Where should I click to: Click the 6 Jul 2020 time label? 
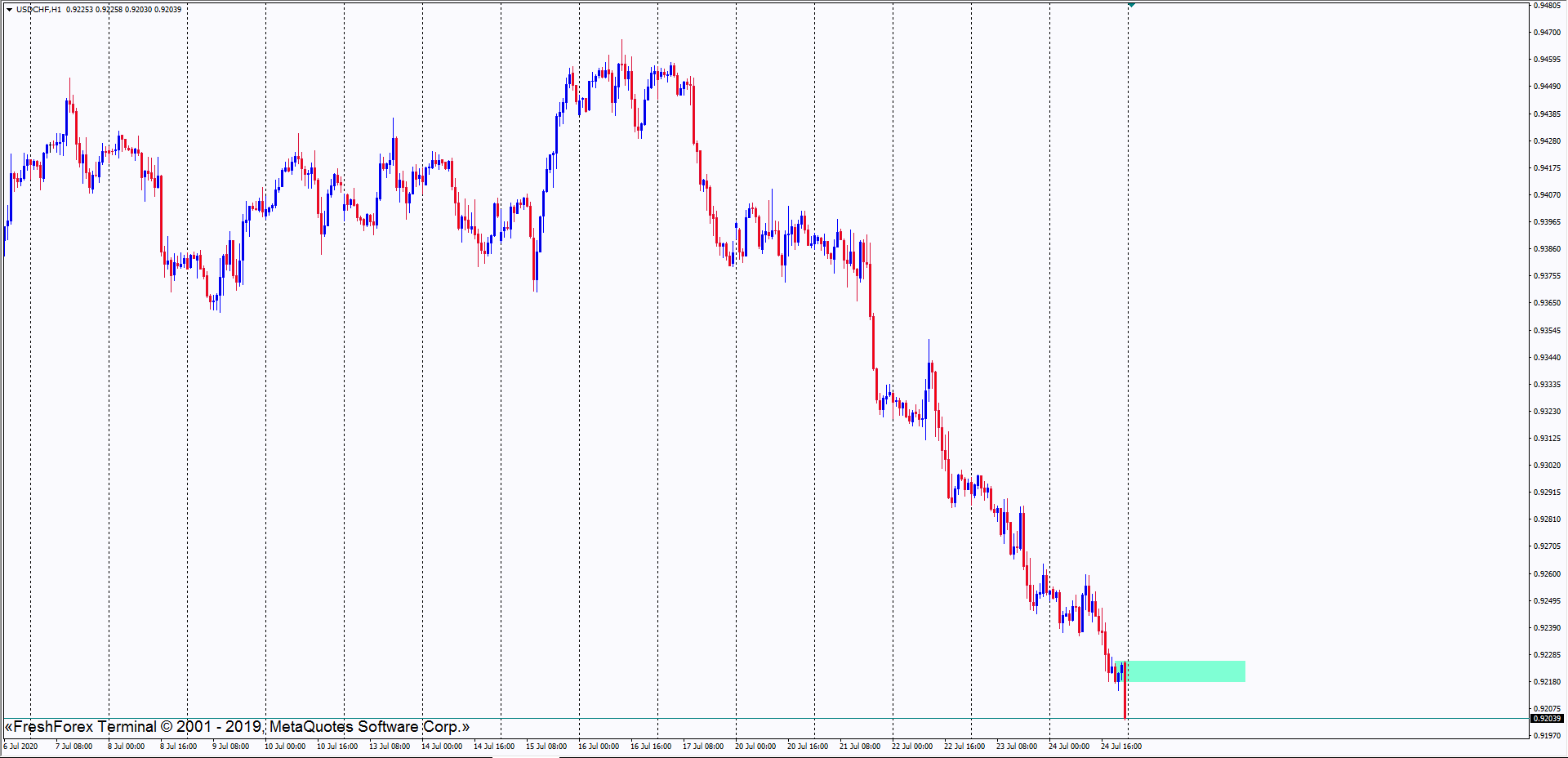click(20, 747)
